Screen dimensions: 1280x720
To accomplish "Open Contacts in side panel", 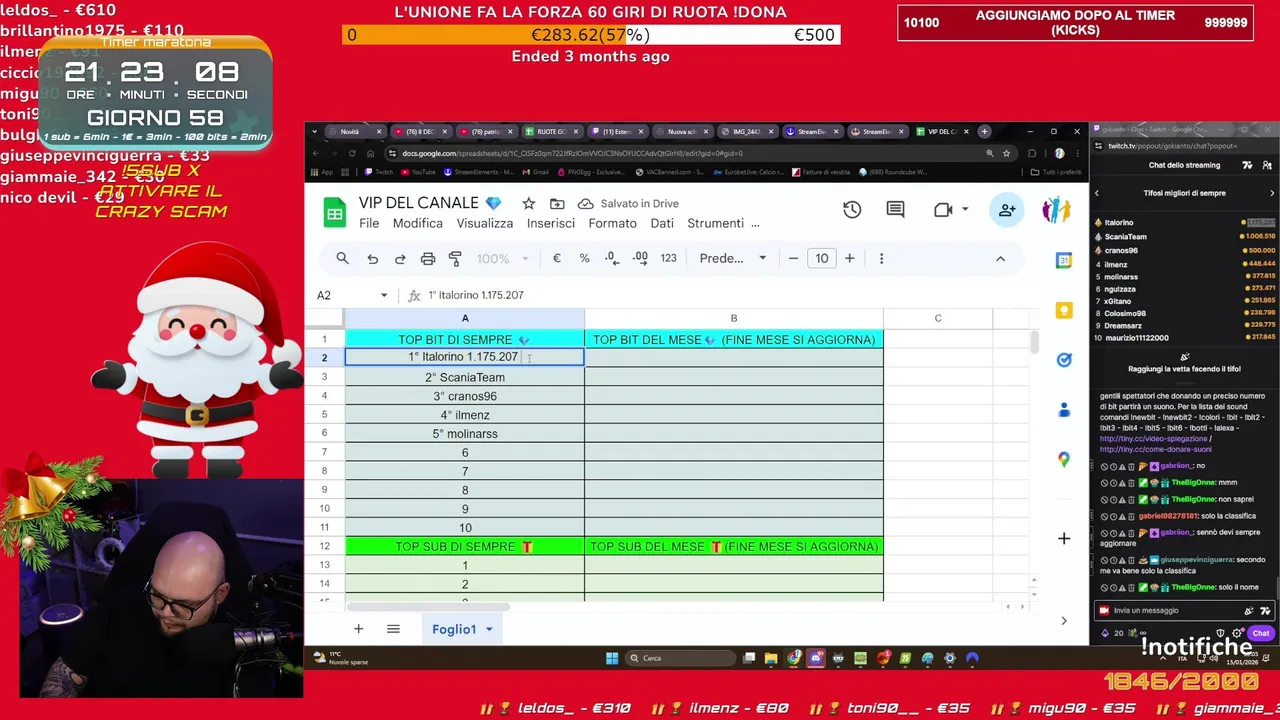I will click(1064, 410).
